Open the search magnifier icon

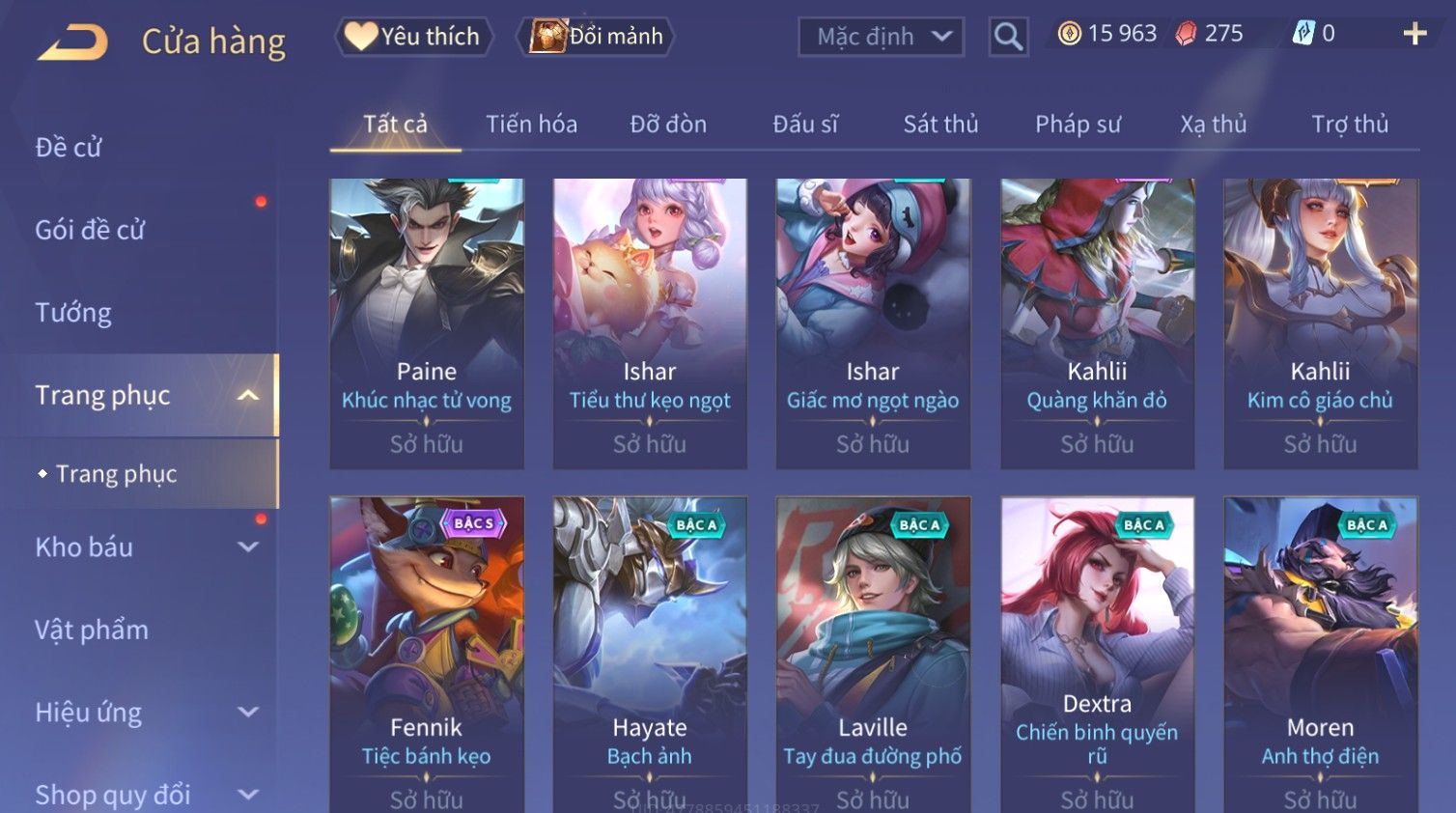pyautogui.click(x=1008, y=37)
